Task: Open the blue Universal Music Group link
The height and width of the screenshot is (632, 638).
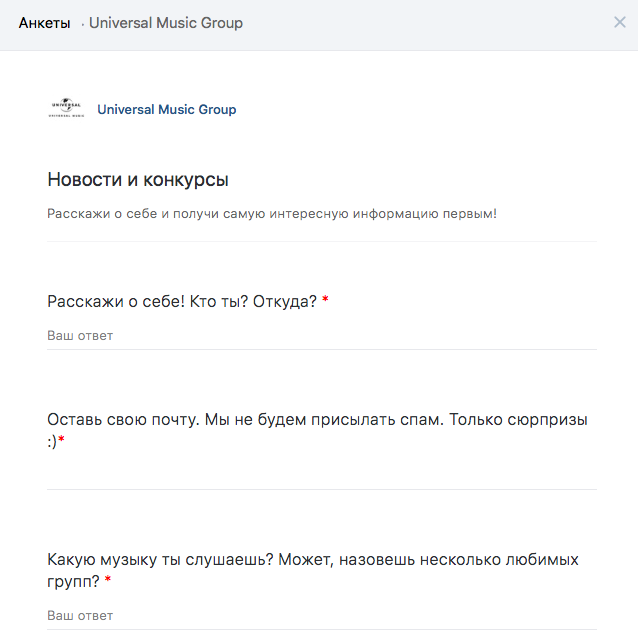Action: 166,109
